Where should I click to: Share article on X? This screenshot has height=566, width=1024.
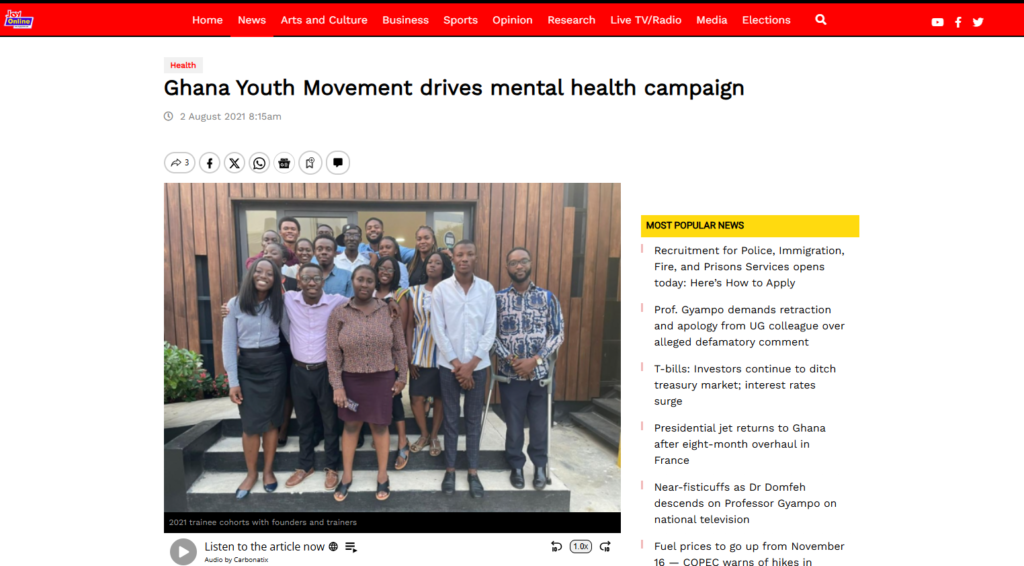click(234, 163)
